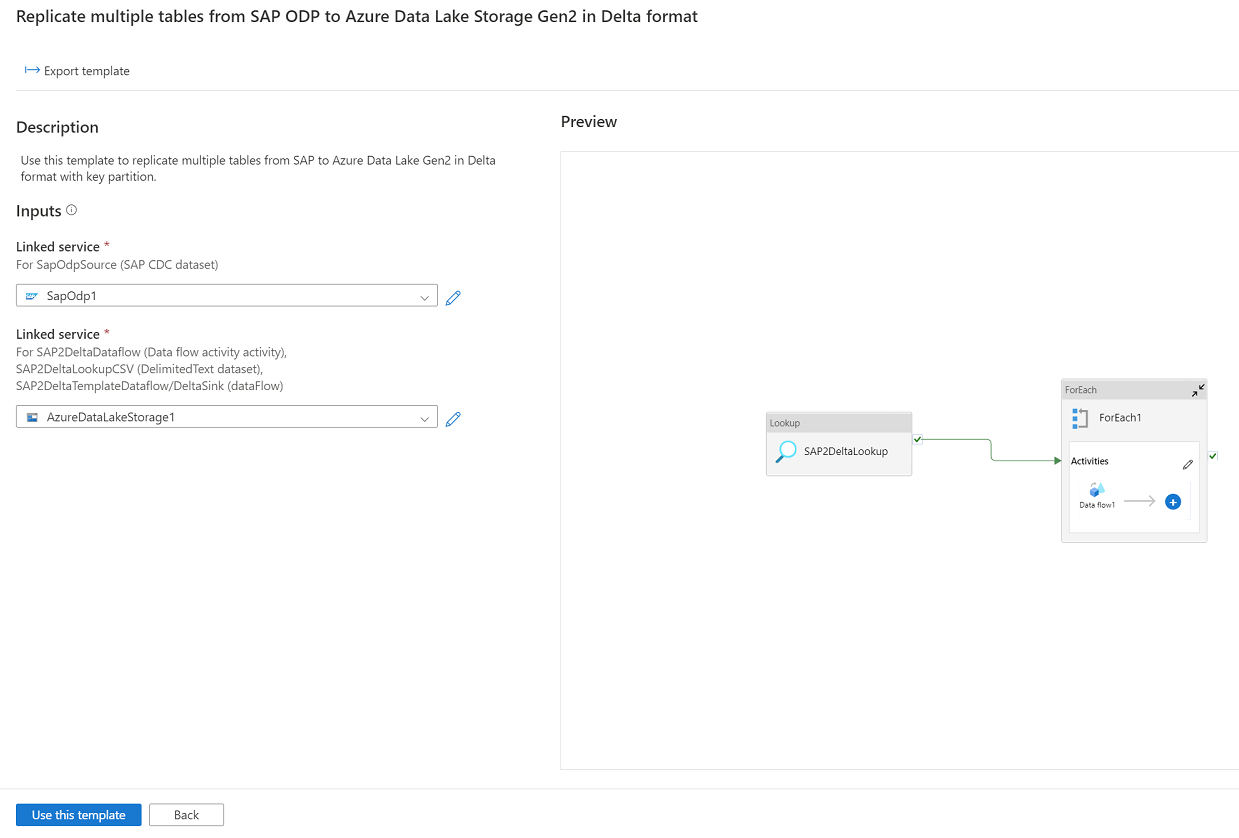The height and width of the screenshot is (838, 1239).
Task: Click the ForEach1 loop icon
Action: point(1080,417)
